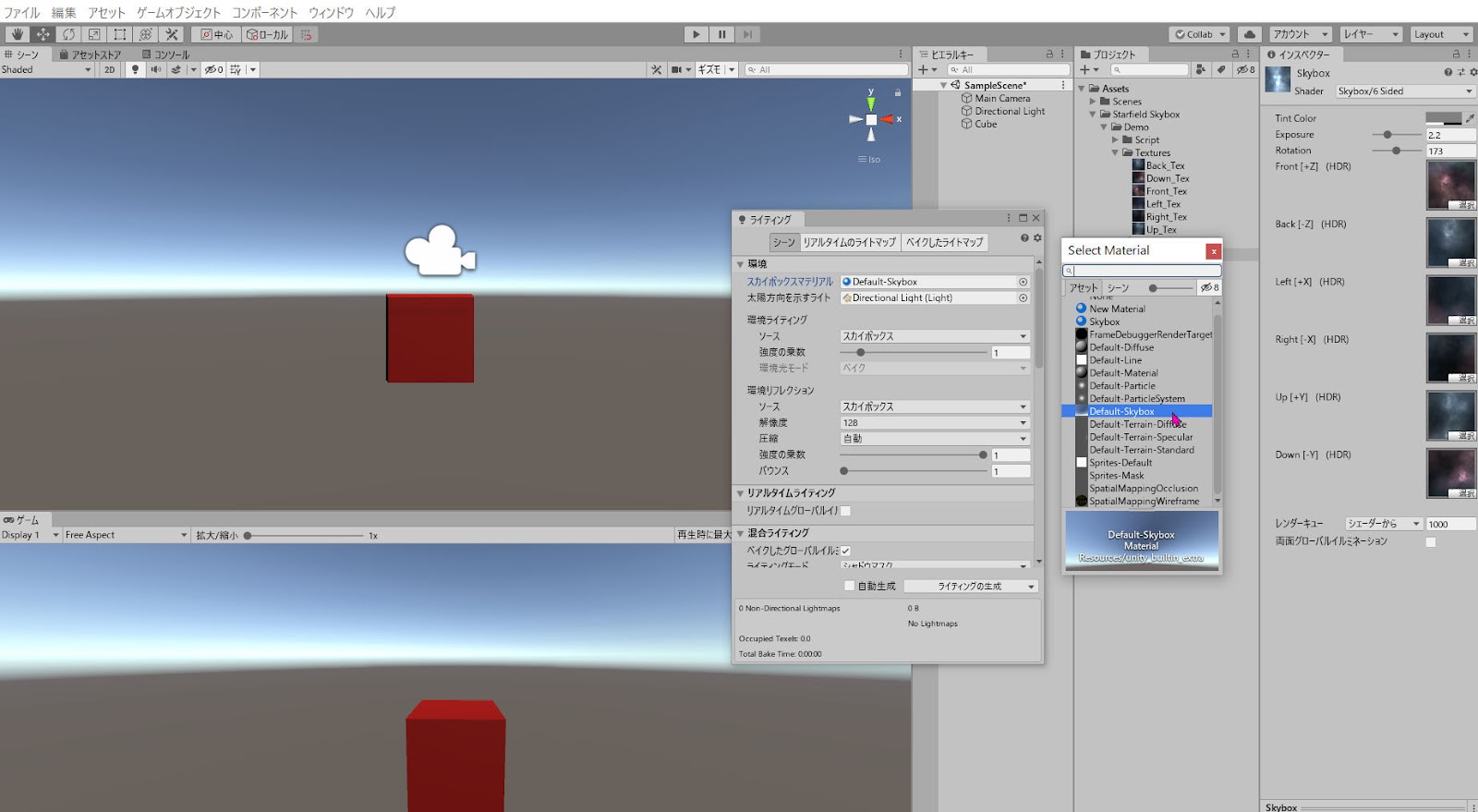Click the project search by label icon
Screen dimensions: 1478x812
(x=1220, y=69)
